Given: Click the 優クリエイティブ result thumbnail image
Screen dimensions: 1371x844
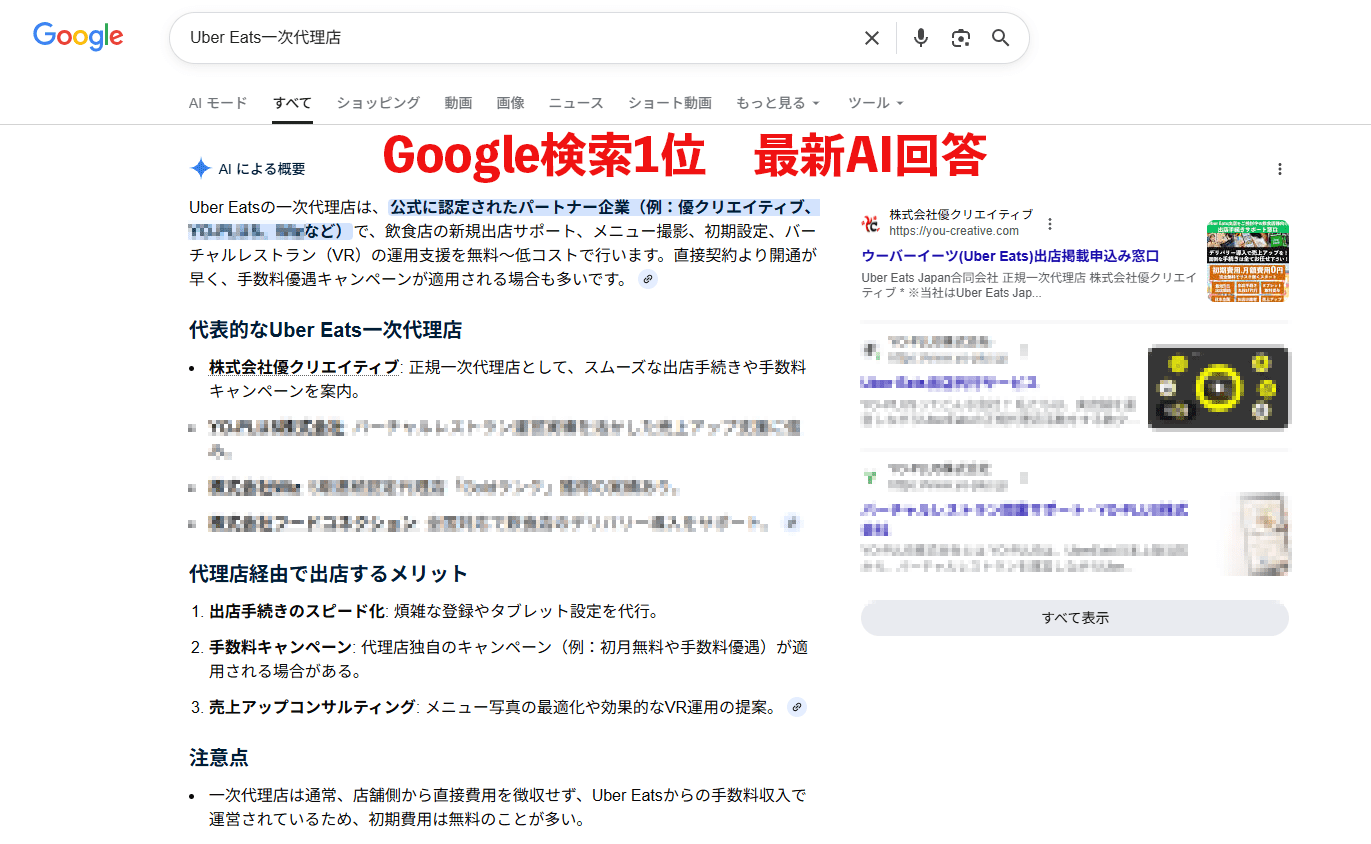Looking at the screenshot, I should pos(1247,260).
